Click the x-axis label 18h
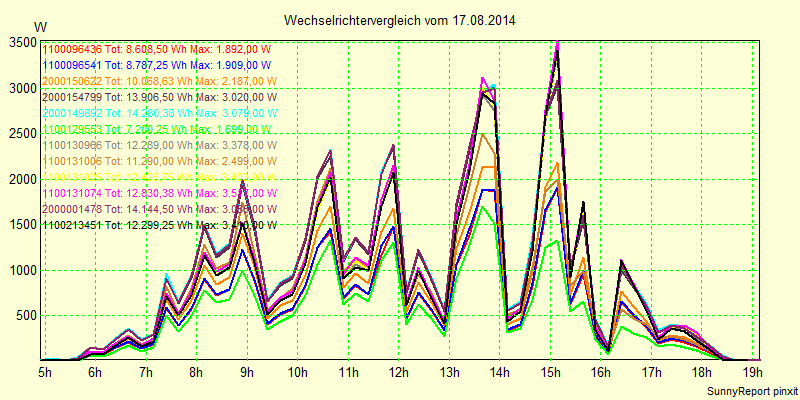Image resolution: width=800 pixels, height=400 pixels. point(702,371)
